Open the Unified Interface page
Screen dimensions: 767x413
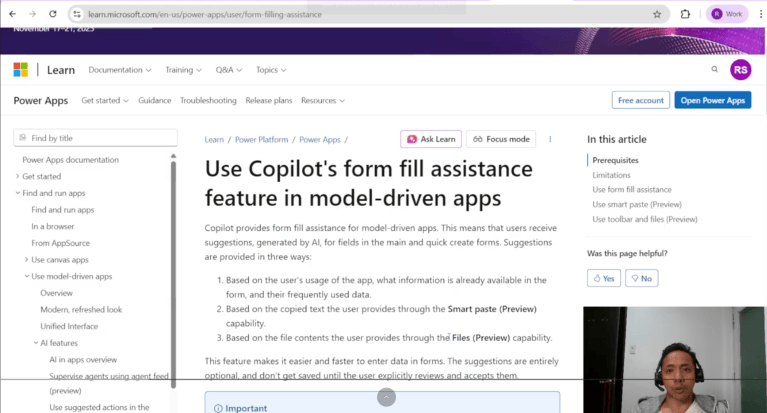click(69, 326)
